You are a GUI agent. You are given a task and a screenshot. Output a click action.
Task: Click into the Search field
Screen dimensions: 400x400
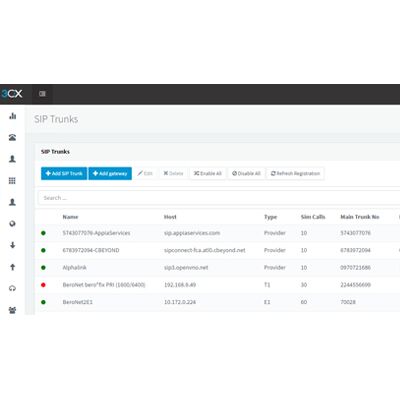click(219, 198)
